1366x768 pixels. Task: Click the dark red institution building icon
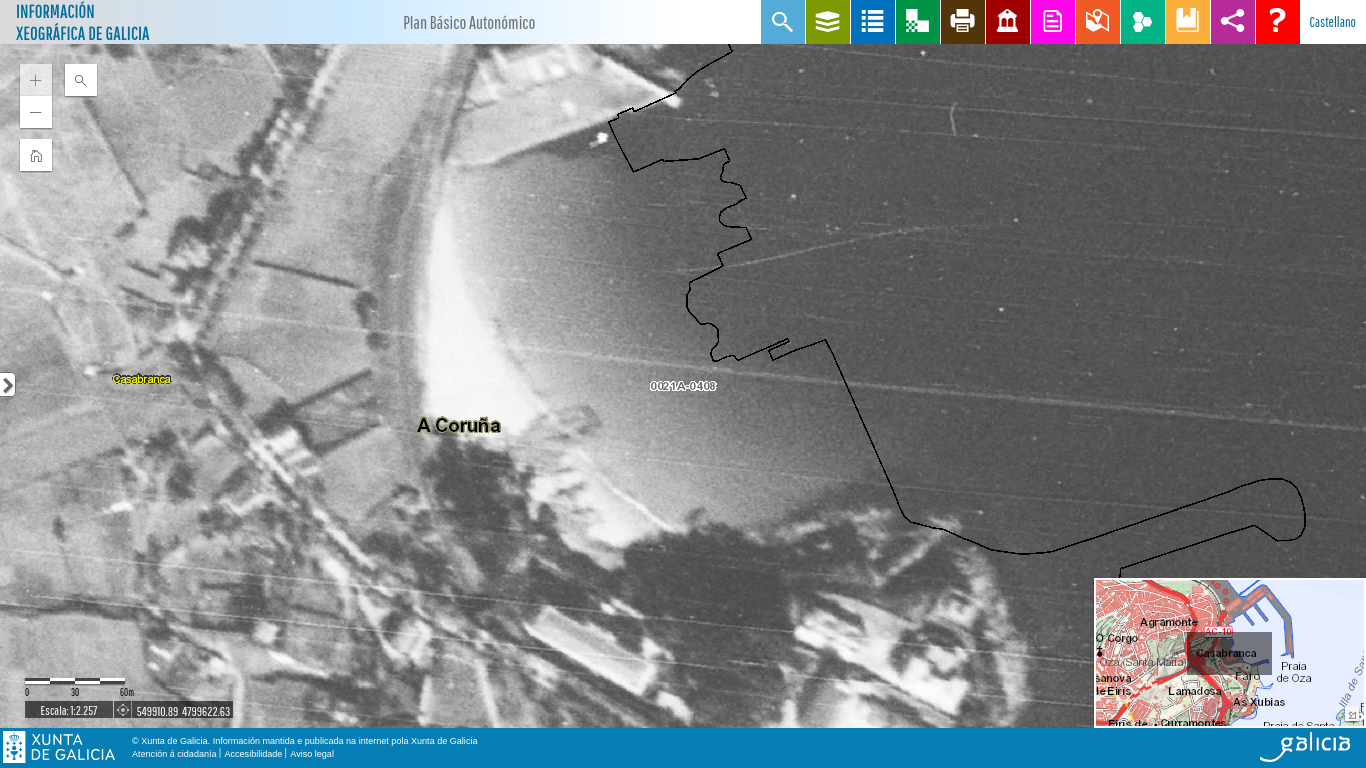(1008, 22)
